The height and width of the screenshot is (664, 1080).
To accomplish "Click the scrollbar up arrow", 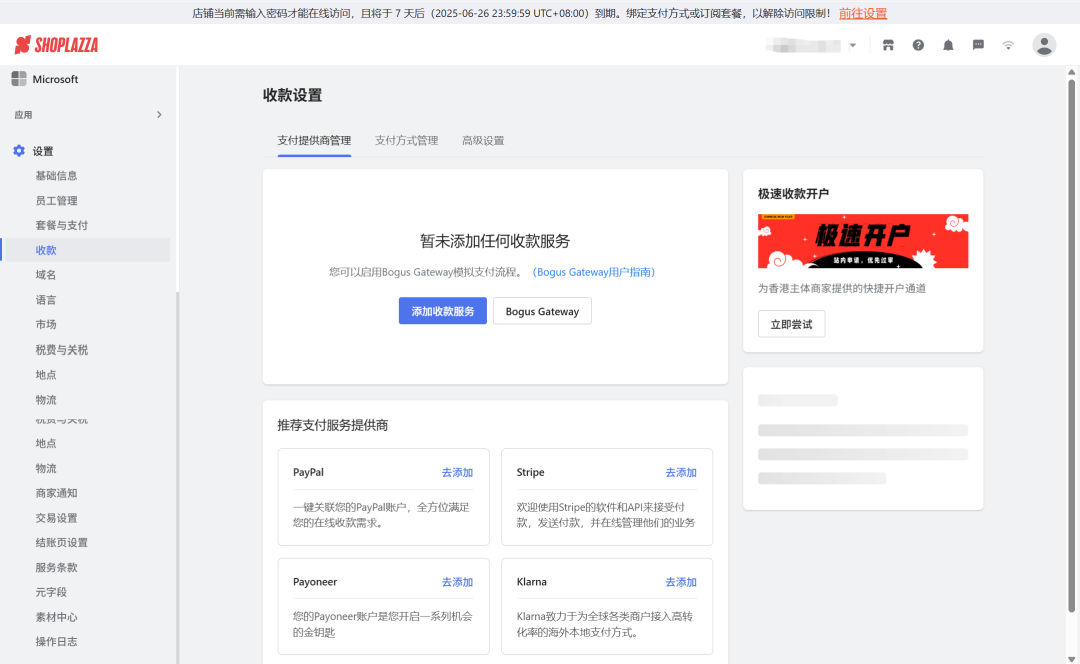I will tap(1071, 72).
